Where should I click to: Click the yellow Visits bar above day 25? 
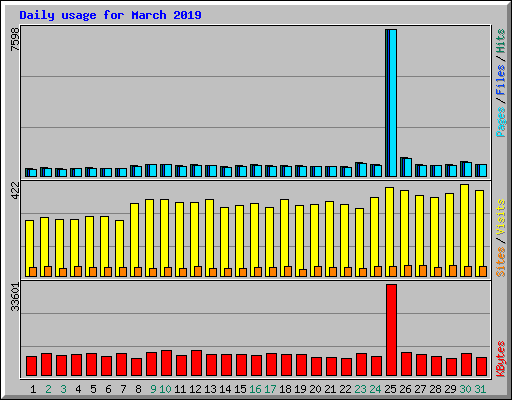click(389, 232)
